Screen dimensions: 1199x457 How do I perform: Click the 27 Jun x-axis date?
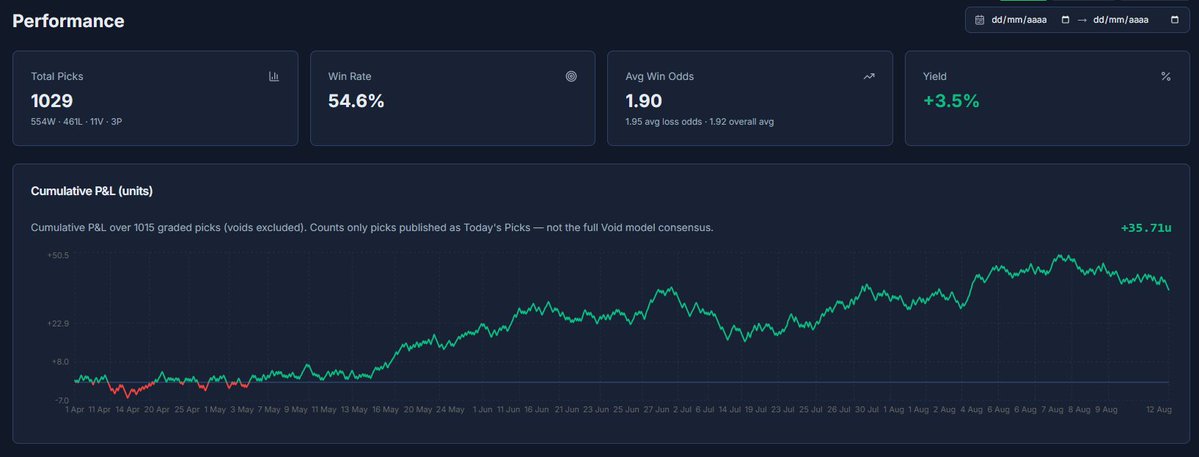tap(656, 410)
